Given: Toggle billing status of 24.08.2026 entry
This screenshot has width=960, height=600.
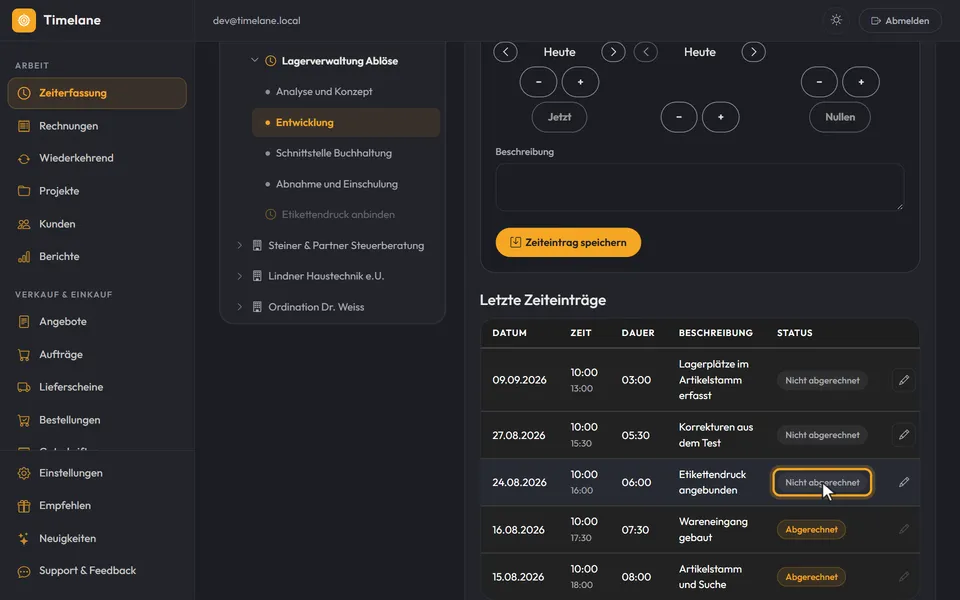Looking at the screenshot, I should tap(822, 482).
